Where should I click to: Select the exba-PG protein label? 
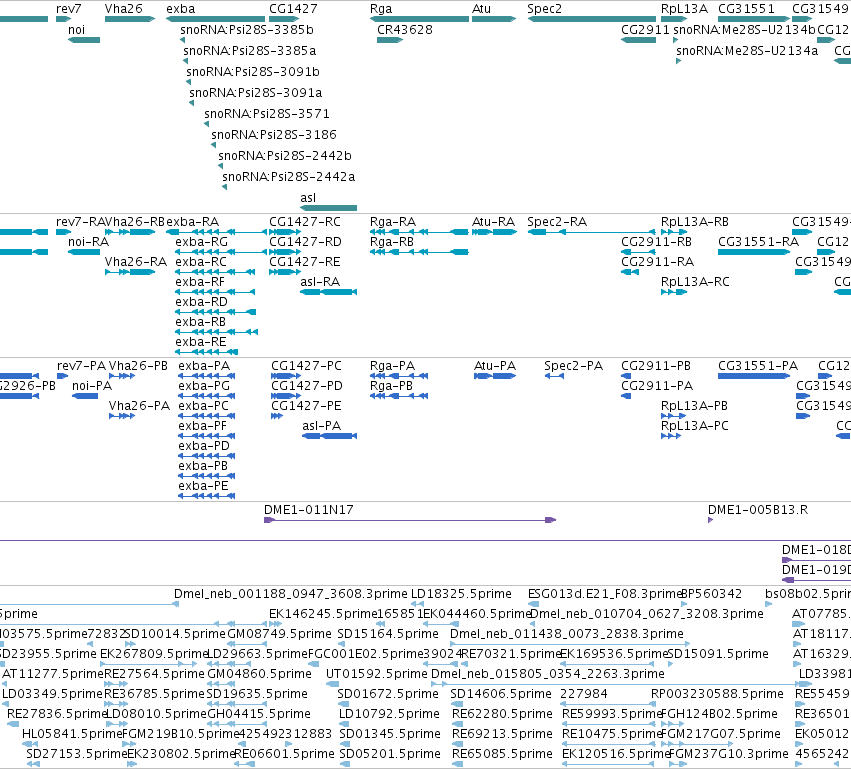point(204,386)
